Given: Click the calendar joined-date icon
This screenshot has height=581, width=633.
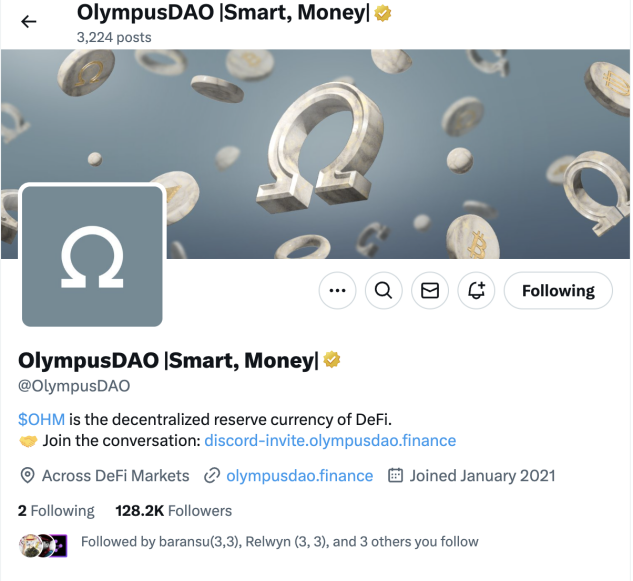Looking at the screenshot, I should point(395,476).
